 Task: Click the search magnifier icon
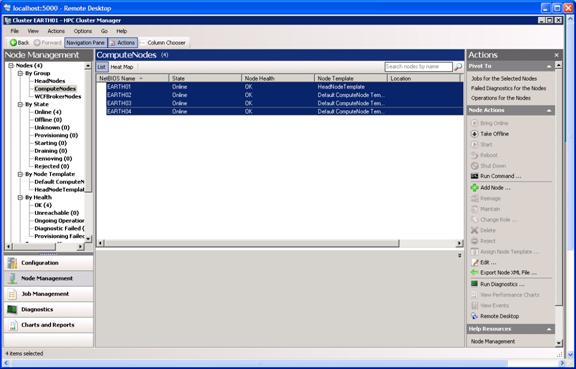[x=458, y=67]
